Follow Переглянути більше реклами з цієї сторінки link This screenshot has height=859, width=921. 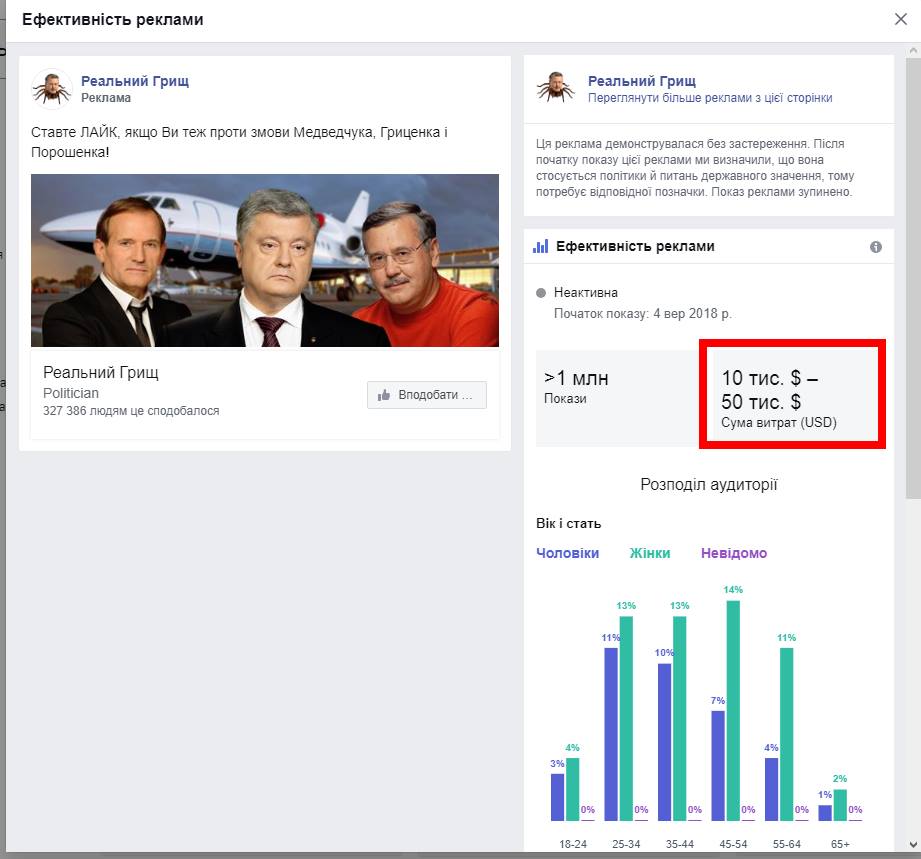(x=710, y=98)
